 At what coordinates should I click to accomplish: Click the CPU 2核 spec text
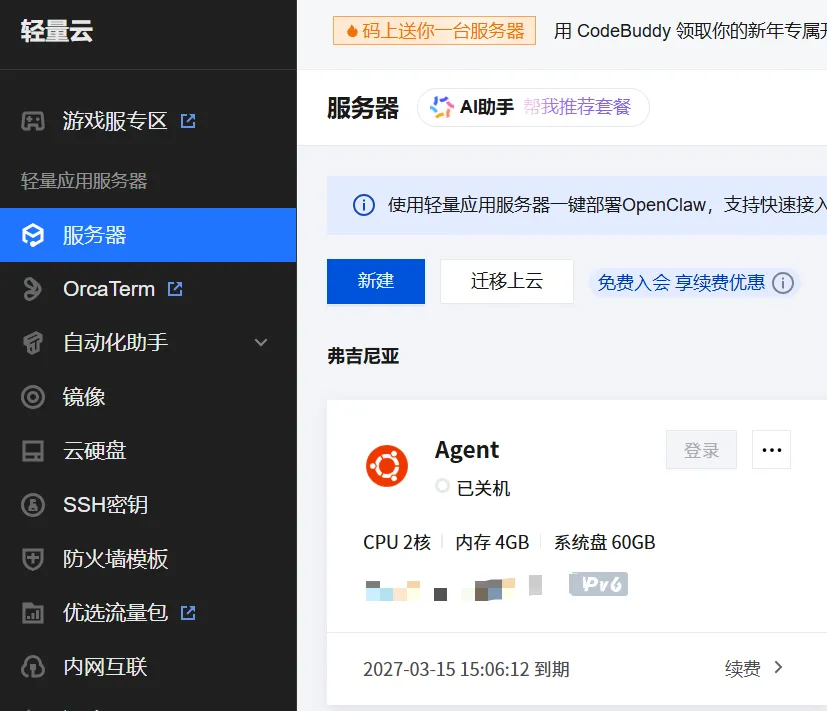point(397,542)
